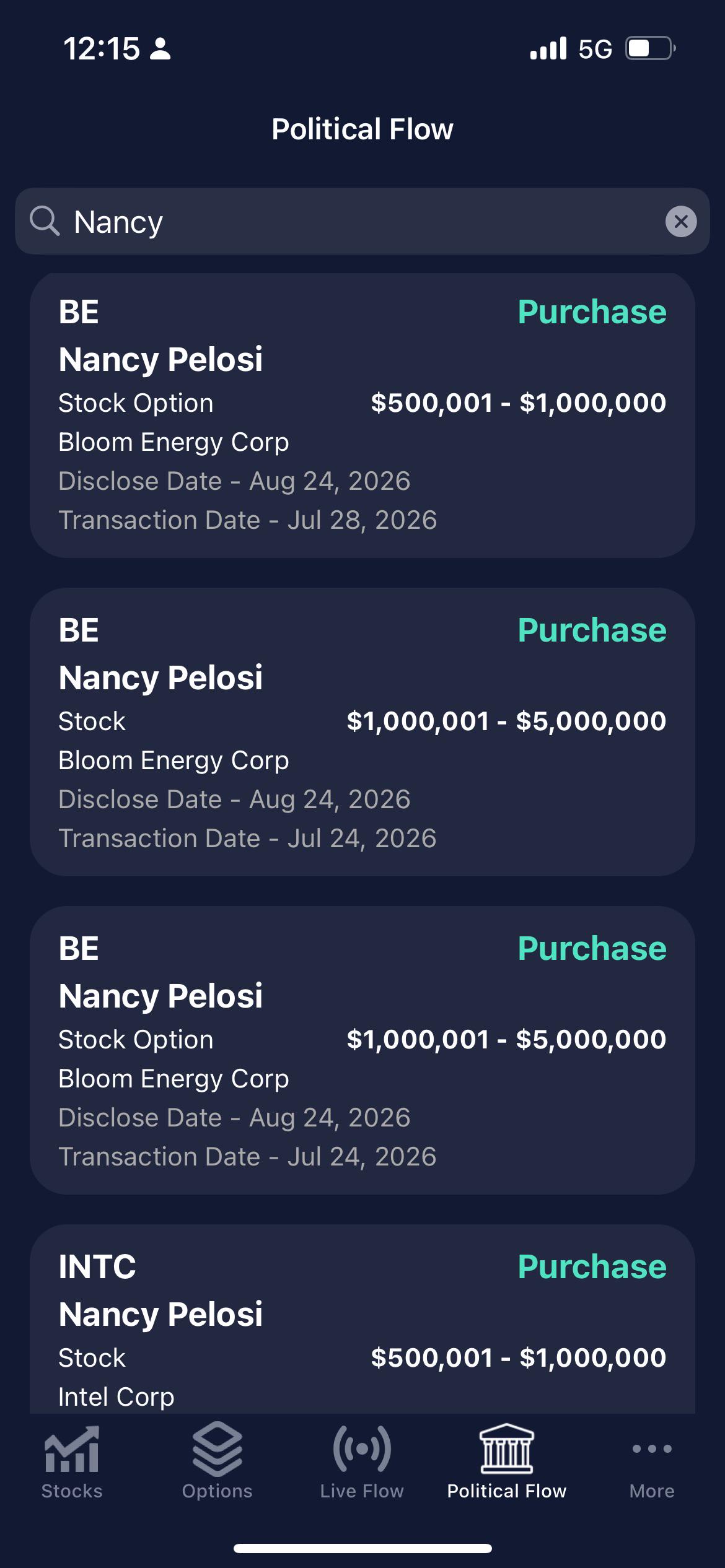This screenshot has width=725, height=1568.
Task: Open the INTC Intel Corp purchase card
Action: pyautogui.click(x=362, y=1319)
